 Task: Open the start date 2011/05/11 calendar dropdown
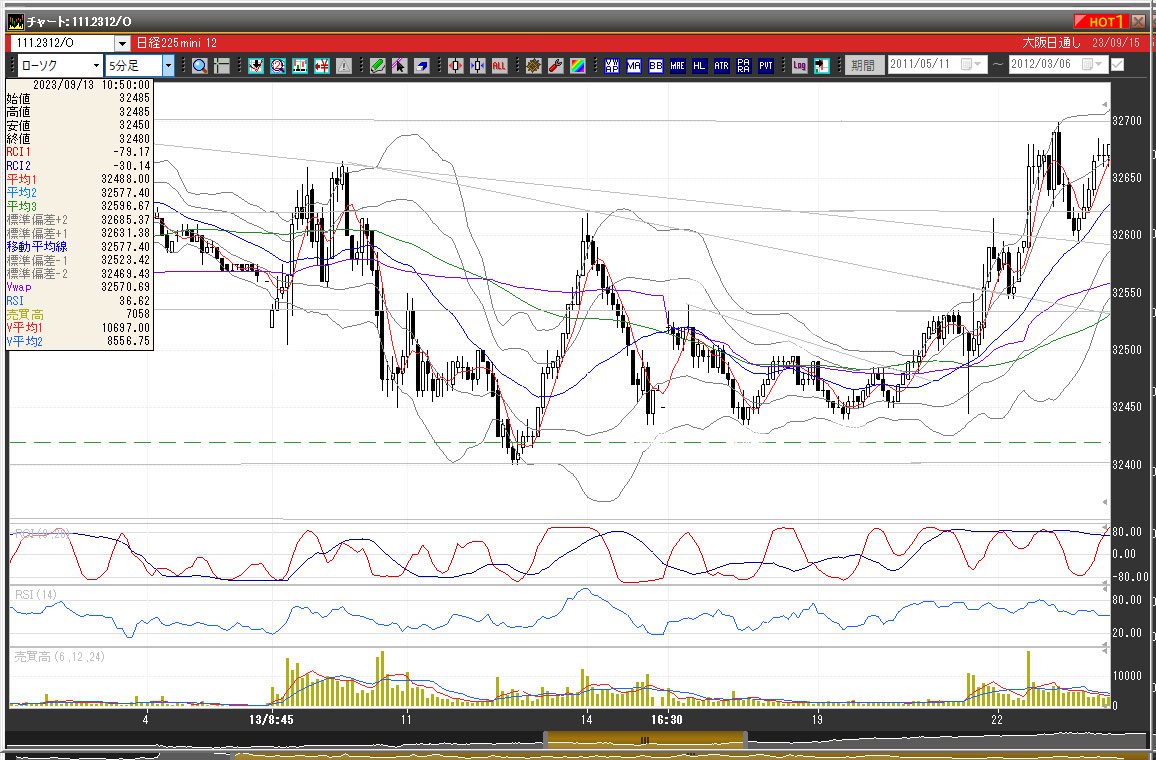pos(972,65)
